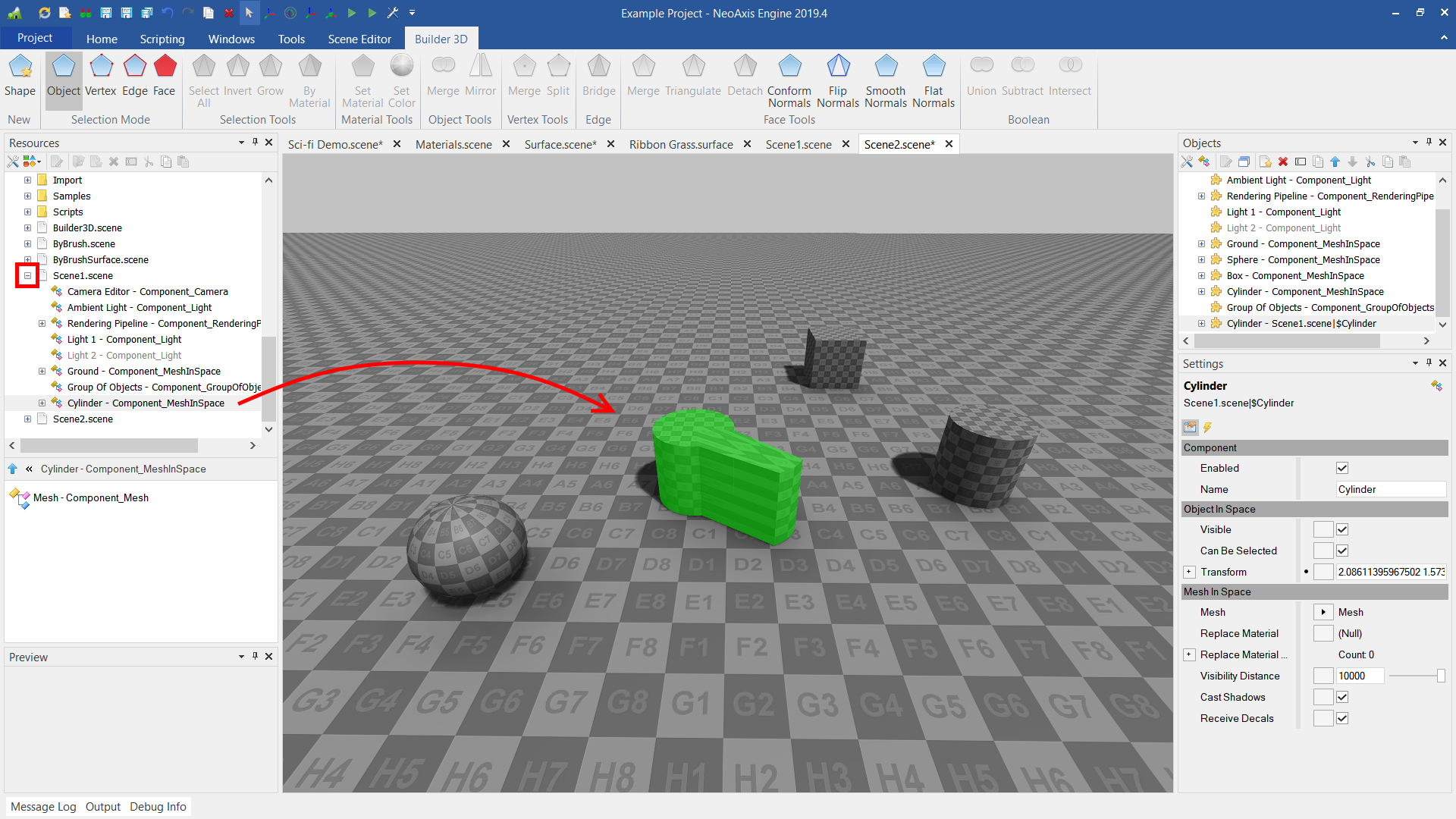Open the Debug Info panel
The image size is (1456, 819).
pyautogui.click(x=158, y=806)
